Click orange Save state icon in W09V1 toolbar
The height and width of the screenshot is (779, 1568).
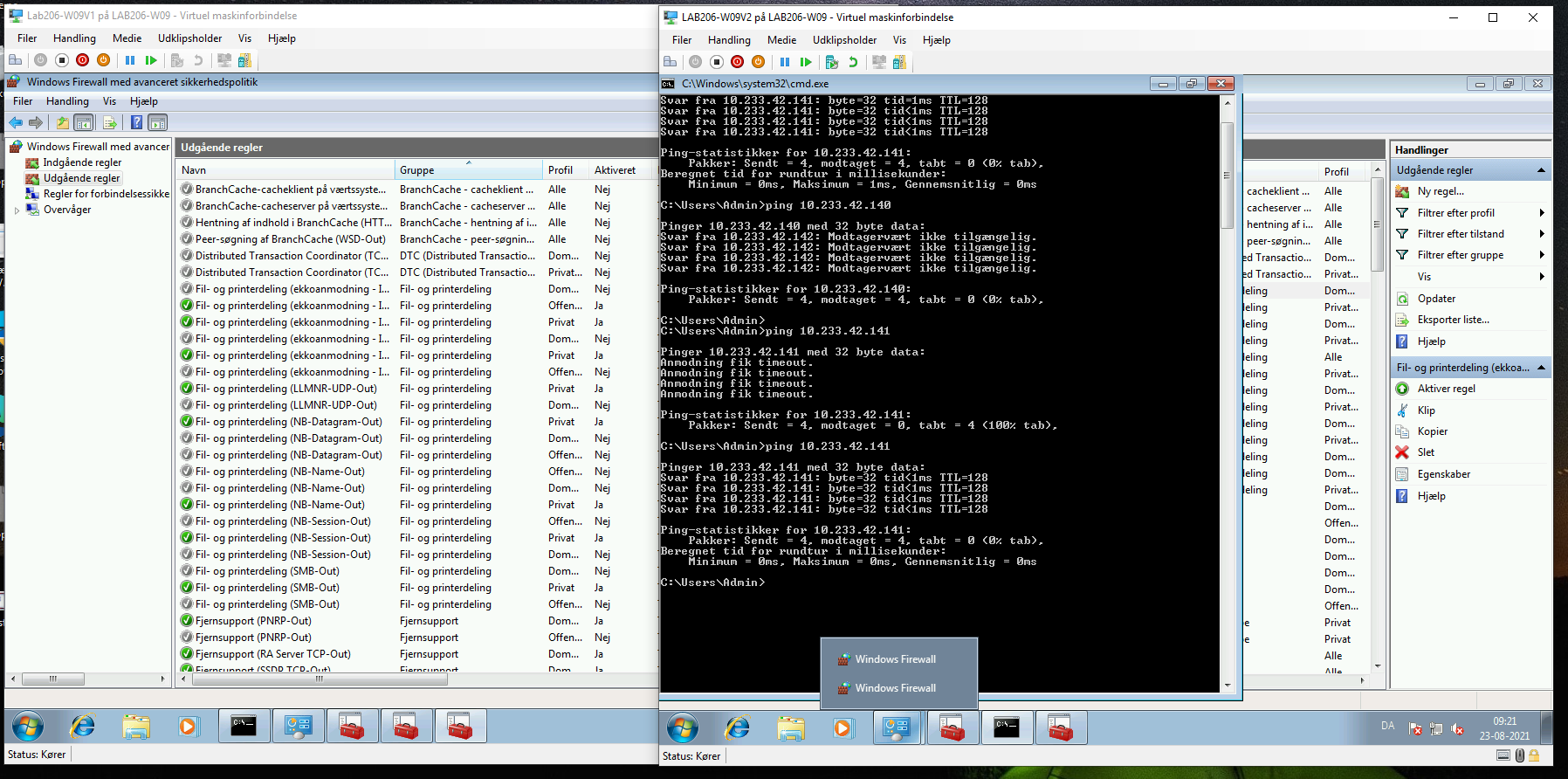click(103, 60)
